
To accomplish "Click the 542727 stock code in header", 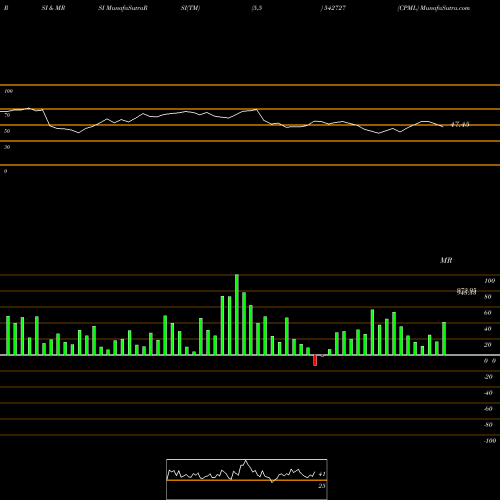I will [334, 8].
